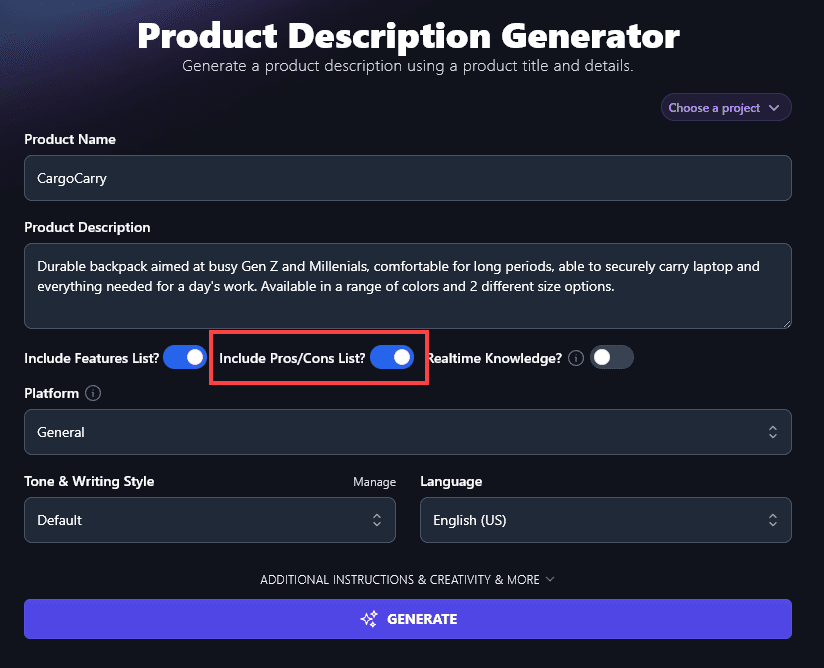Click the Manage link for writing styles
This screenshot has width=824, height=668.
point(374,481)
